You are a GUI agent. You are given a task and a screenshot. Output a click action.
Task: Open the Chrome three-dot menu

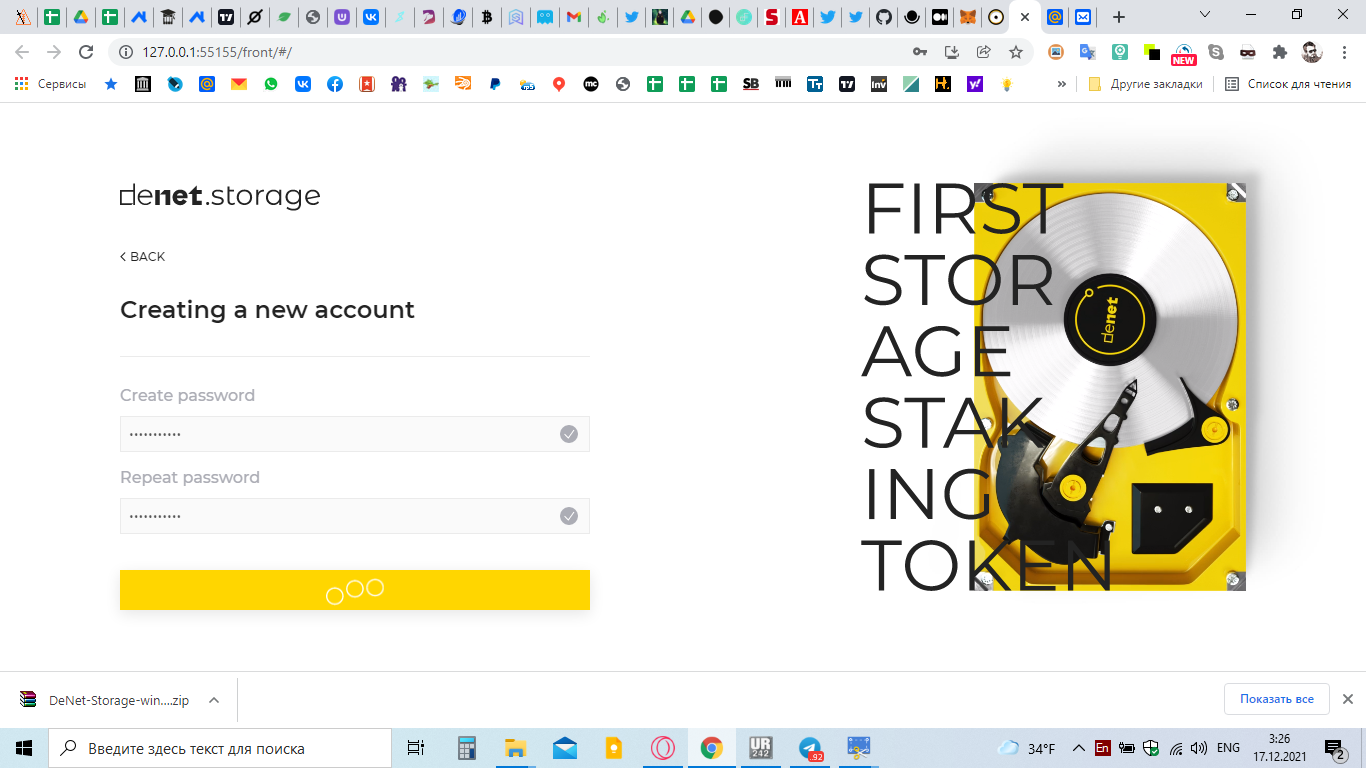coord(1345,51)
